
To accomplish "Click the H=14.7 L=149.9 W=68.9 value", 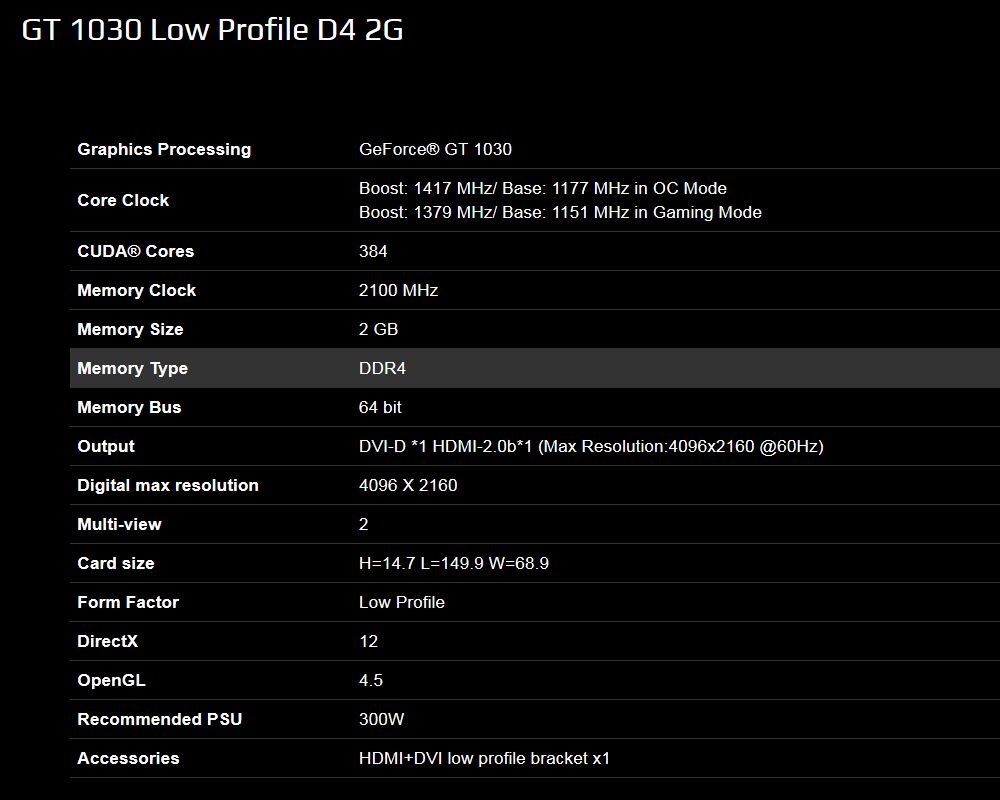I will coord(453,563).
